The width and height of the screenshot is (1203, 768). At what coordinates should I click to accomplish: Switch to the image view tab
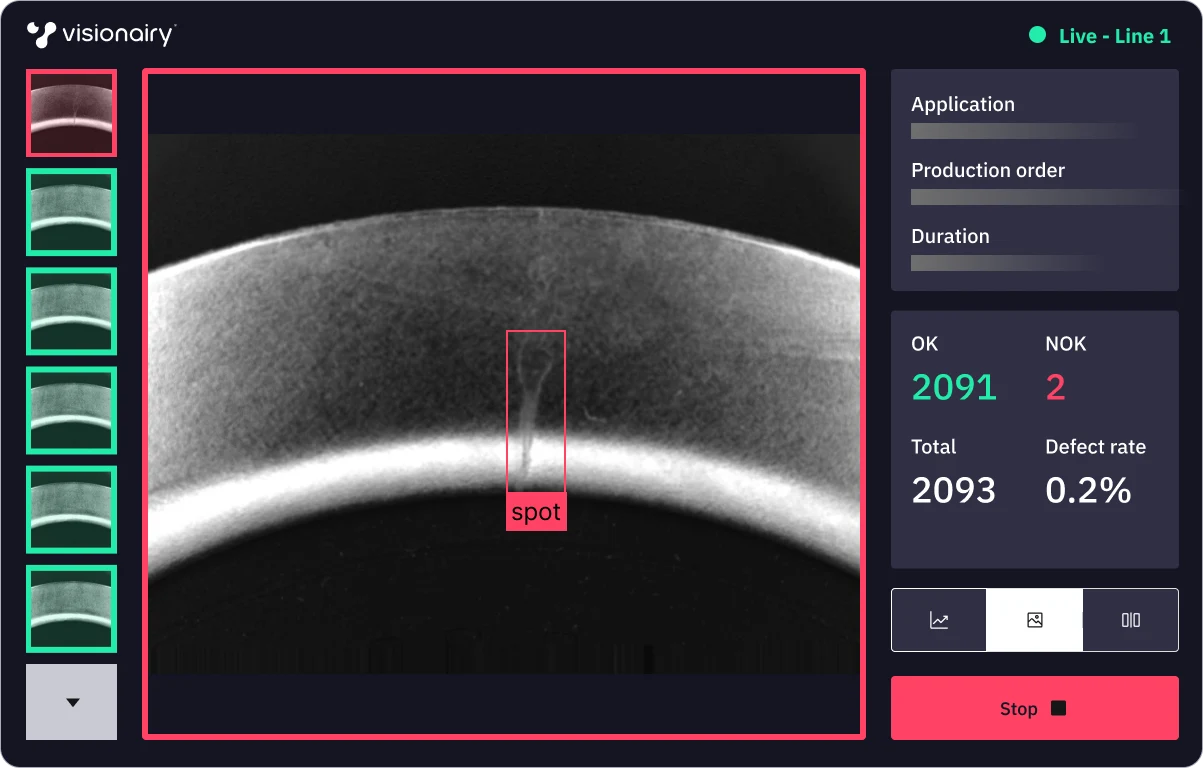pos(1034,620)
